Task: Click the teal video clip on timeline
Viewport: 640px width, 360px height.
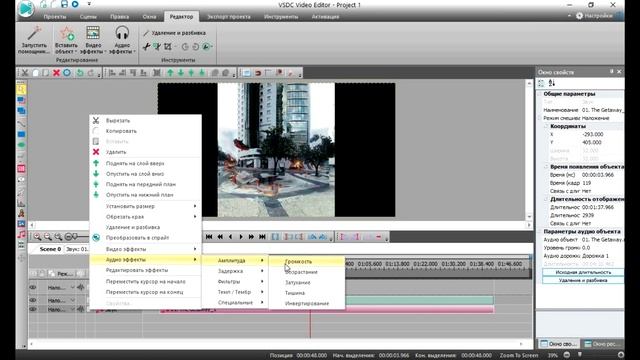Action: [x=419, y=300]
